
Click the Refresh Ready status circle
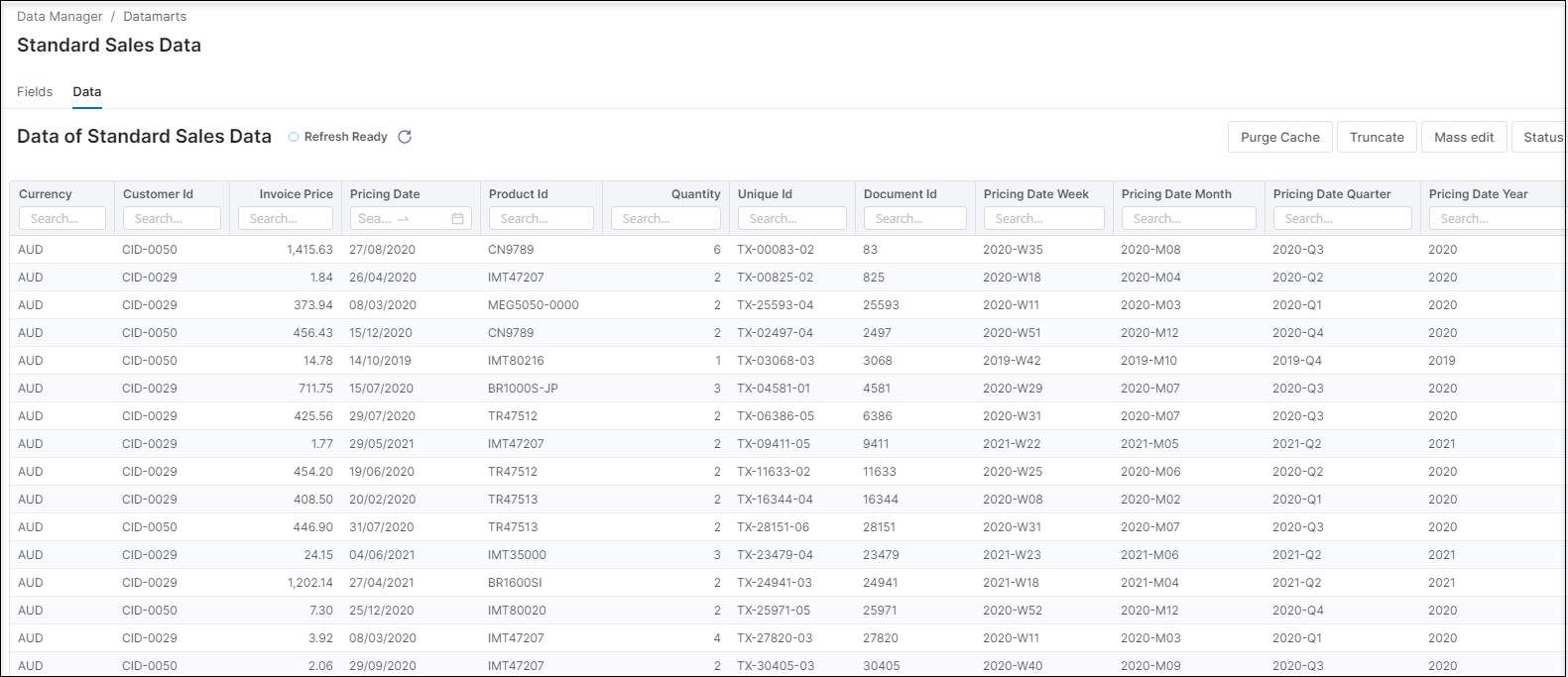point(294,137)
